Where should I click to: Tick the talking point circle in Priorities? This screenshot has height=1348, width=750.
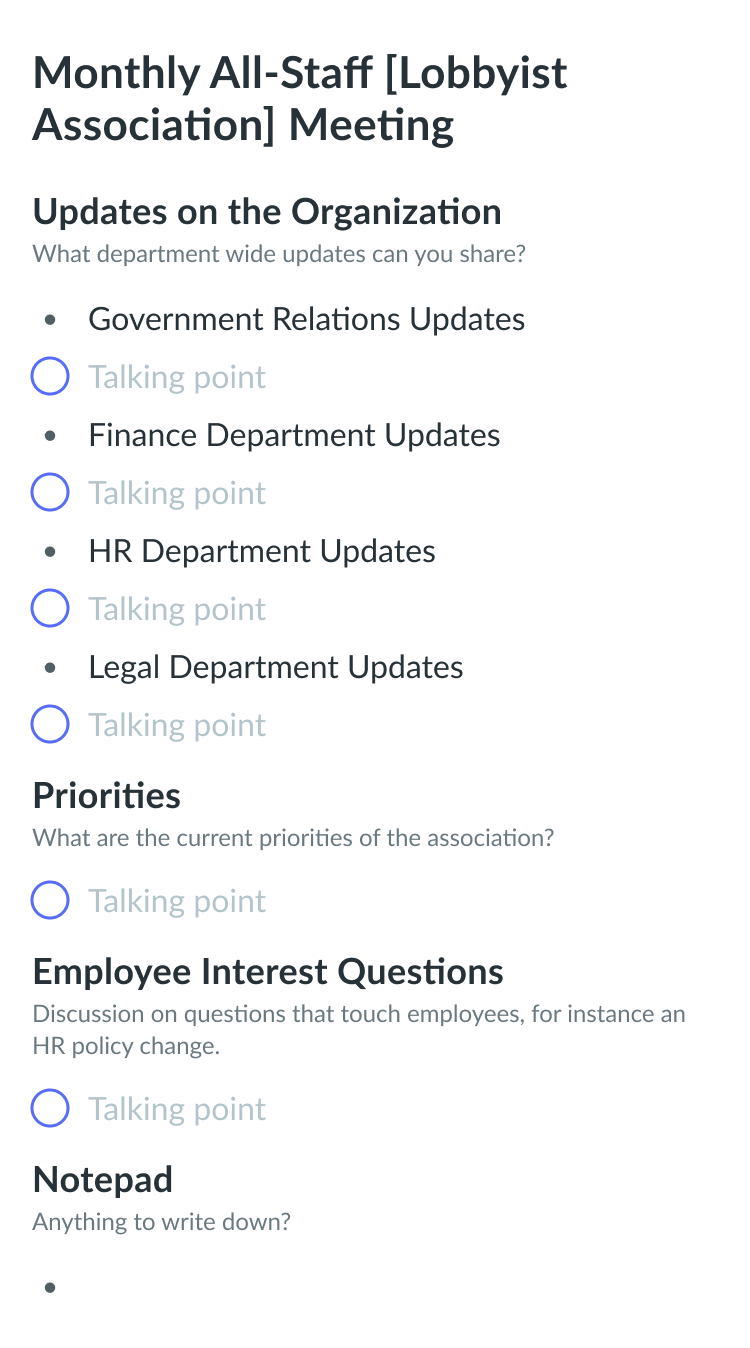pyautogui.click(x=50, y=901)
